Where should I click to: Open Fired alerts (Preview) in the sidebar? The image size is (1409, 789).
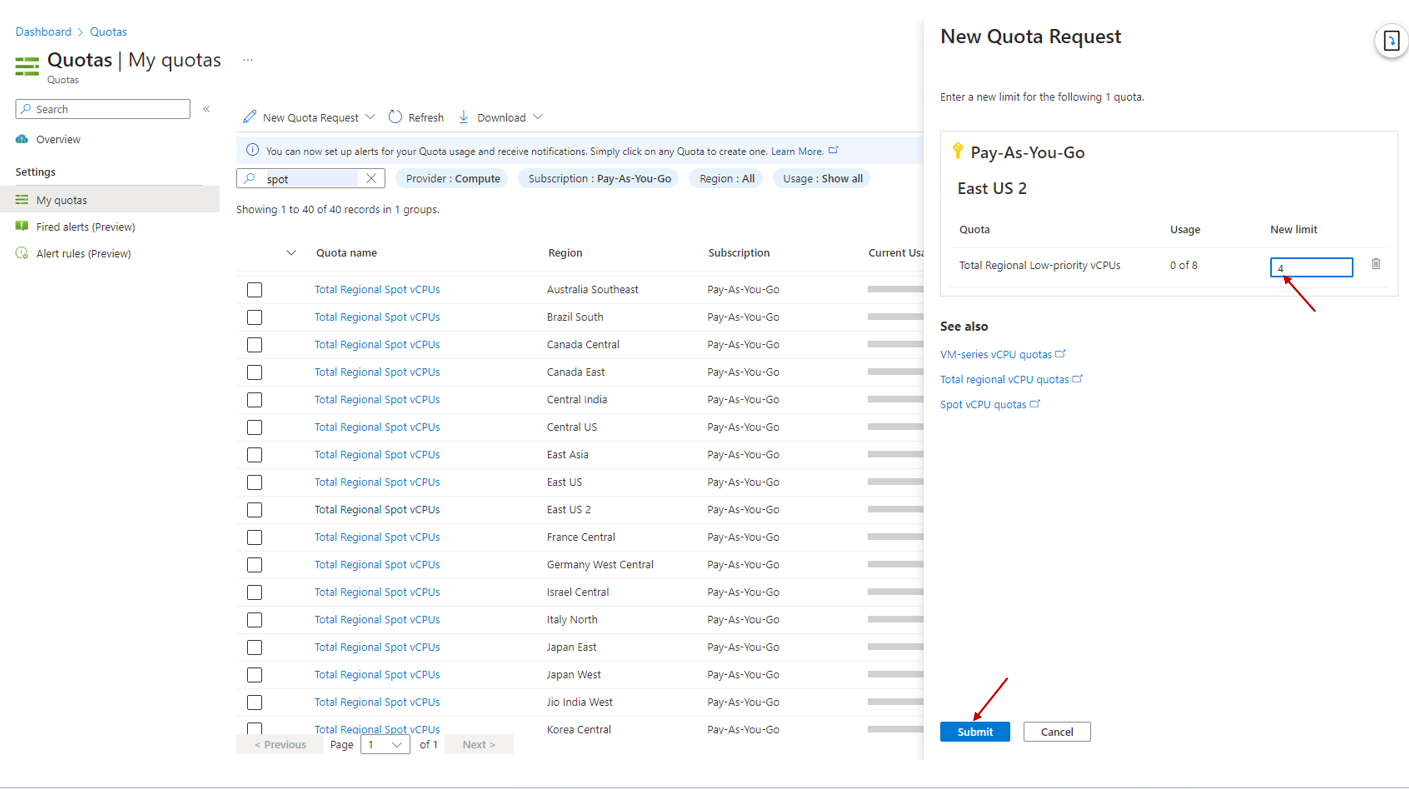[x=85, y=227]
